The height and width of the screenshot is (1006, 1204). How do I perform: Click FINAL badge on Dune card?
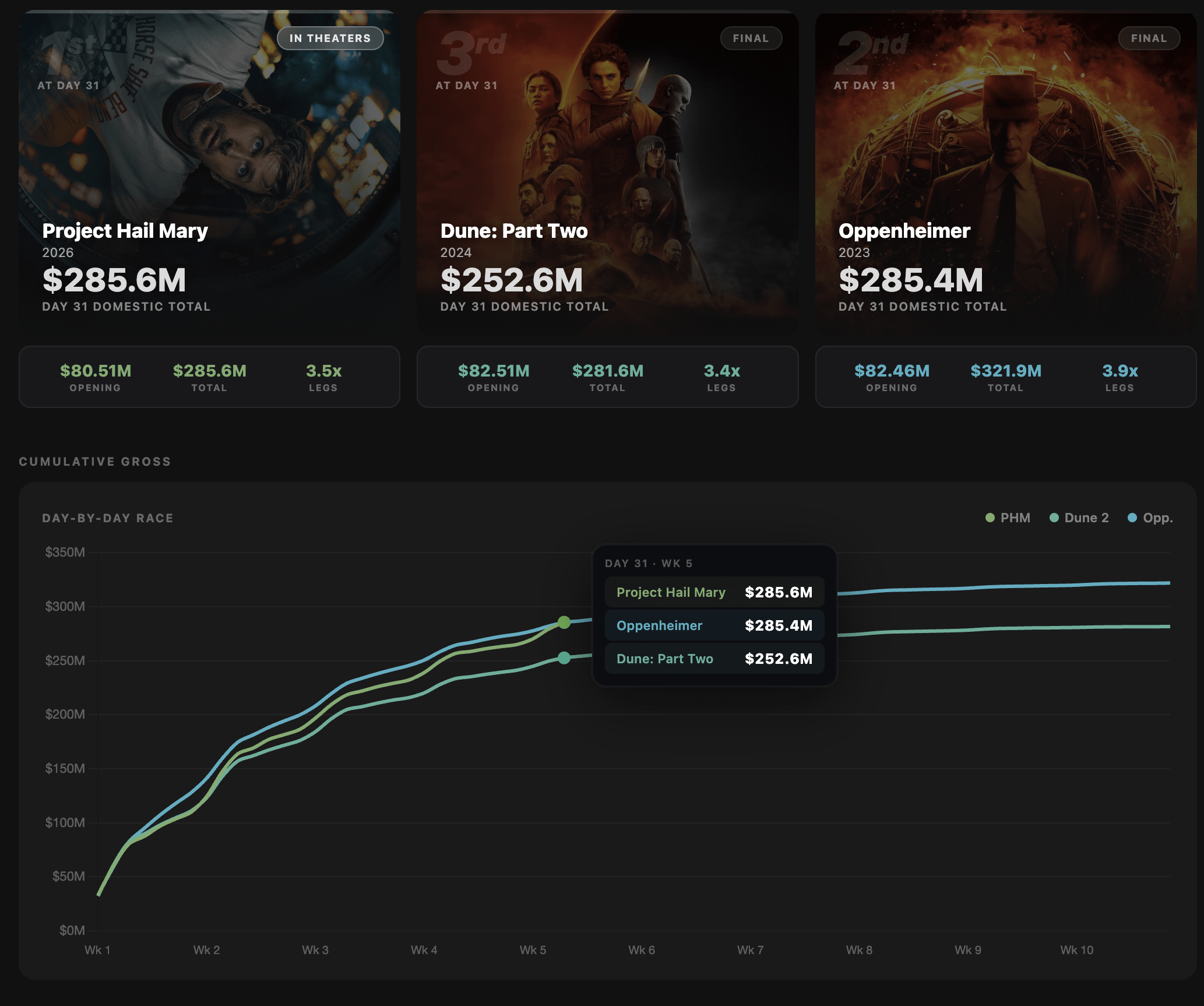coord(751,38)
